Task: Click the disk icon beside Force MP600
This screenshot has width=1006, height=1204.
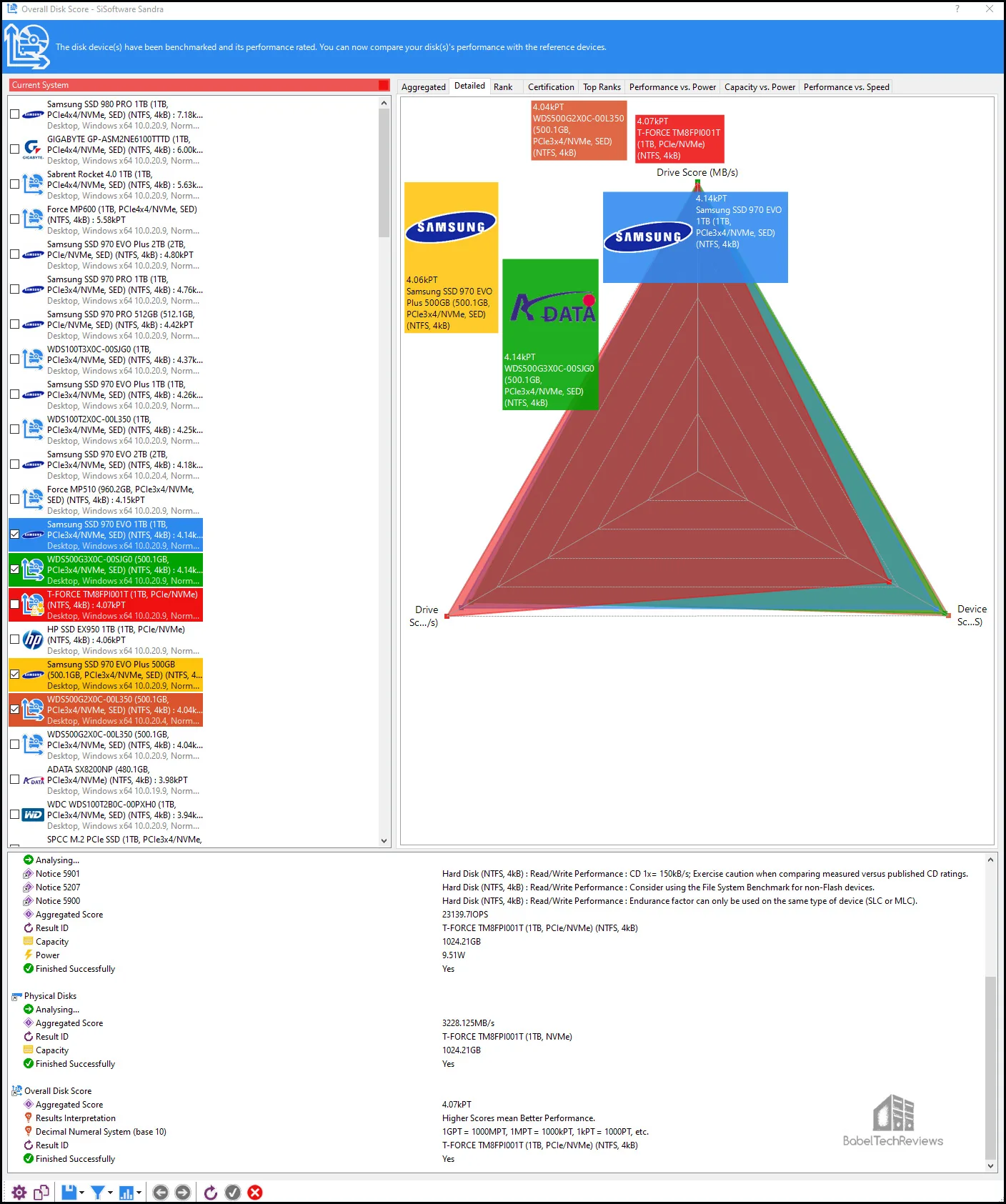Action: (33, 219)
